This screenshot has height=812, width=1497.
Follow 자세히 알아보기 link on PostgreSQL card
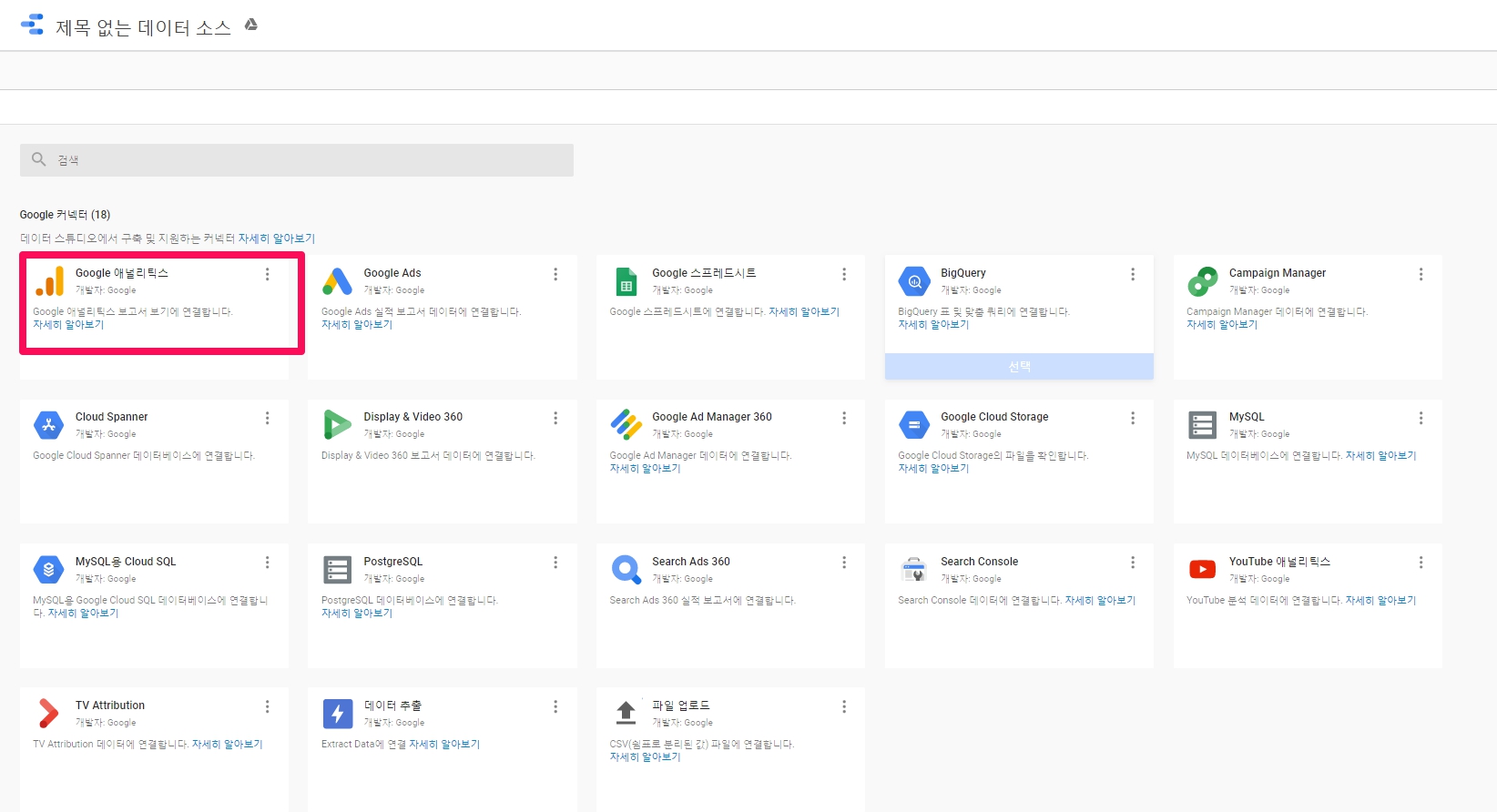(x=356, y=614)
